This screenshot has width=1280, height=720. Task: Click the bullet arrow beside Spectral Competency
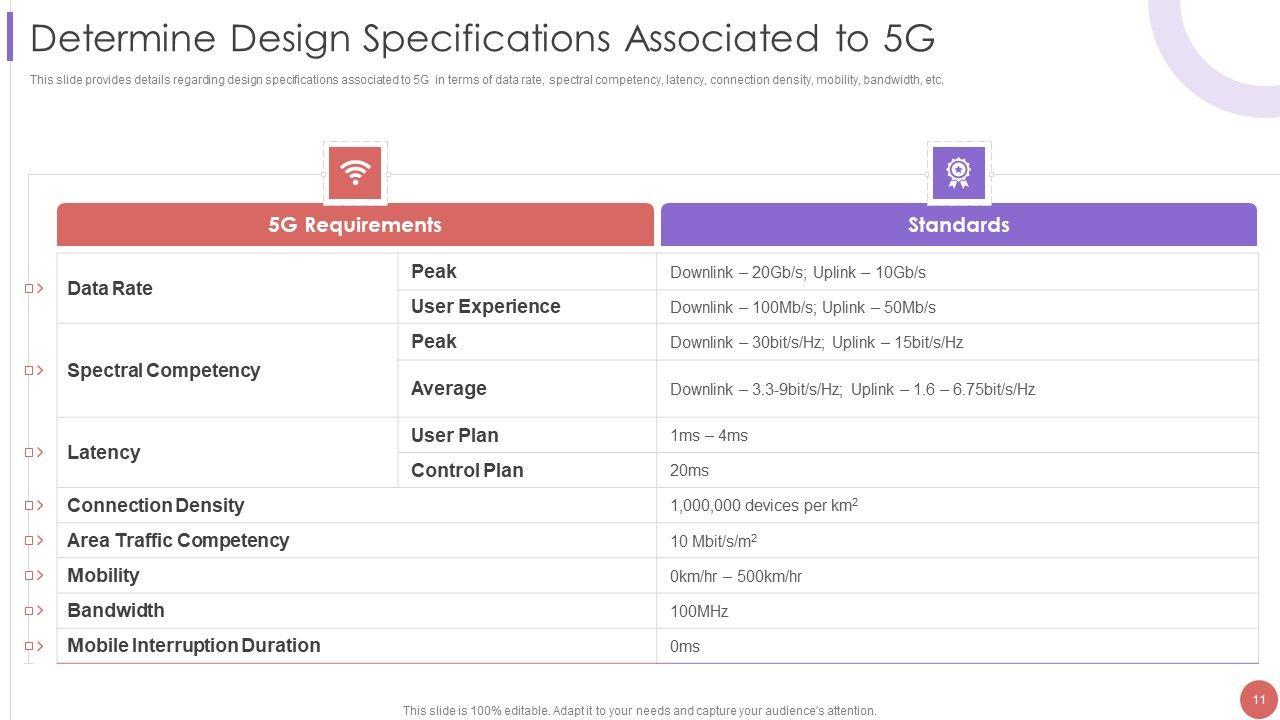[35, 370]
